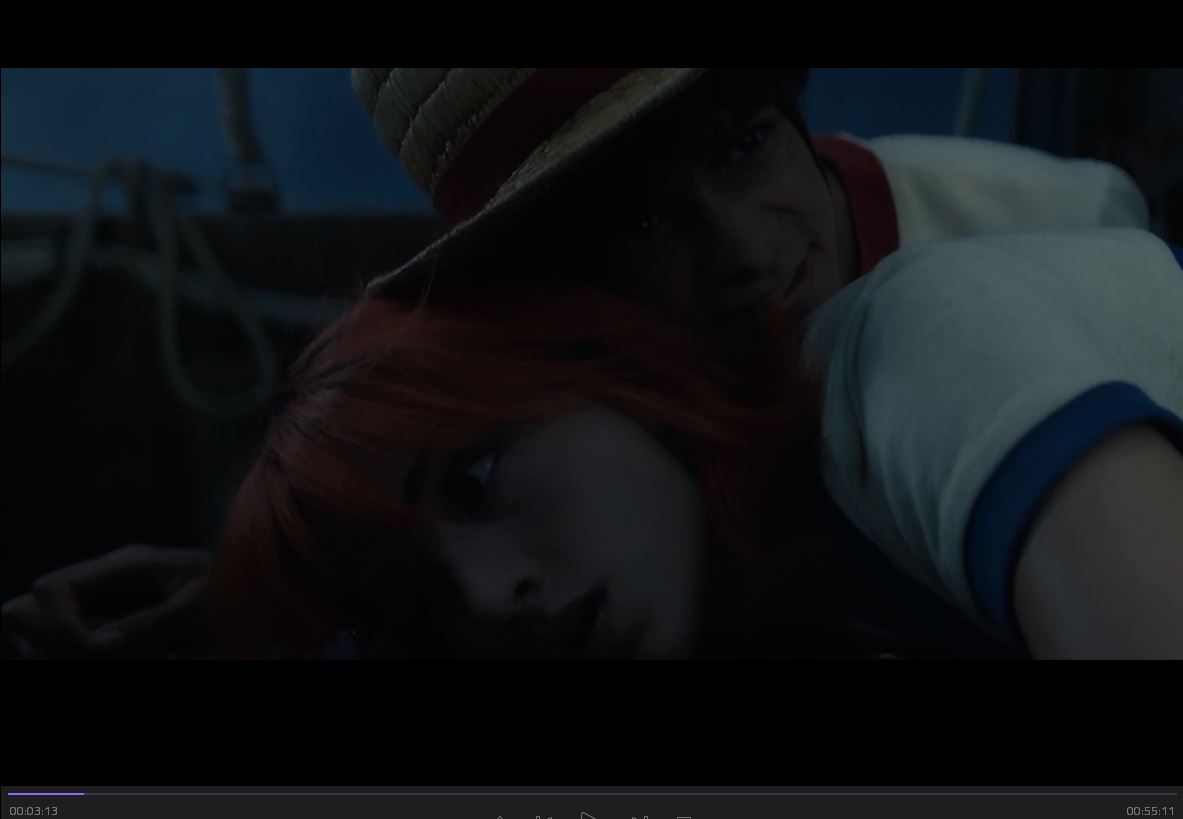1183x819 pixels.
Task: Click the end of the purple progress indicator
Action: pos(83,793)
